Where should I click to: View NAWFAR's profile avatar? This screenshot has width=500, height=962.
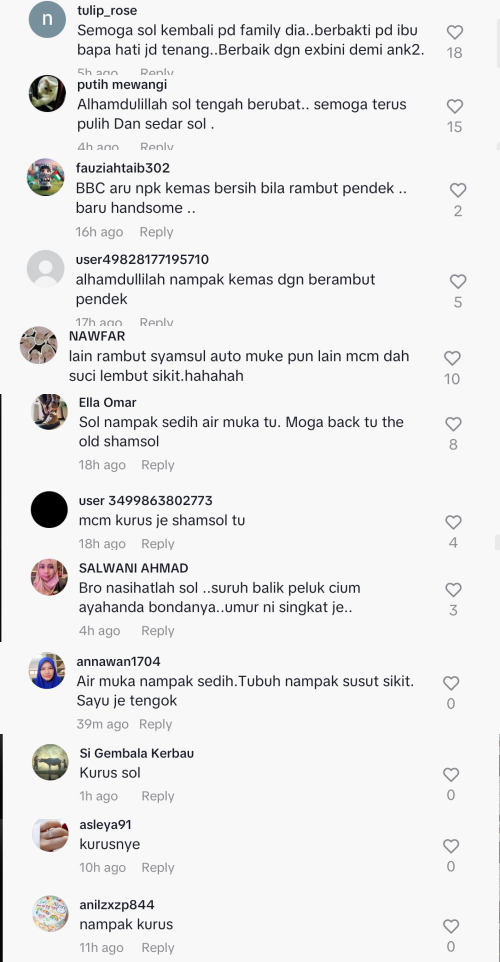point(38,345)
